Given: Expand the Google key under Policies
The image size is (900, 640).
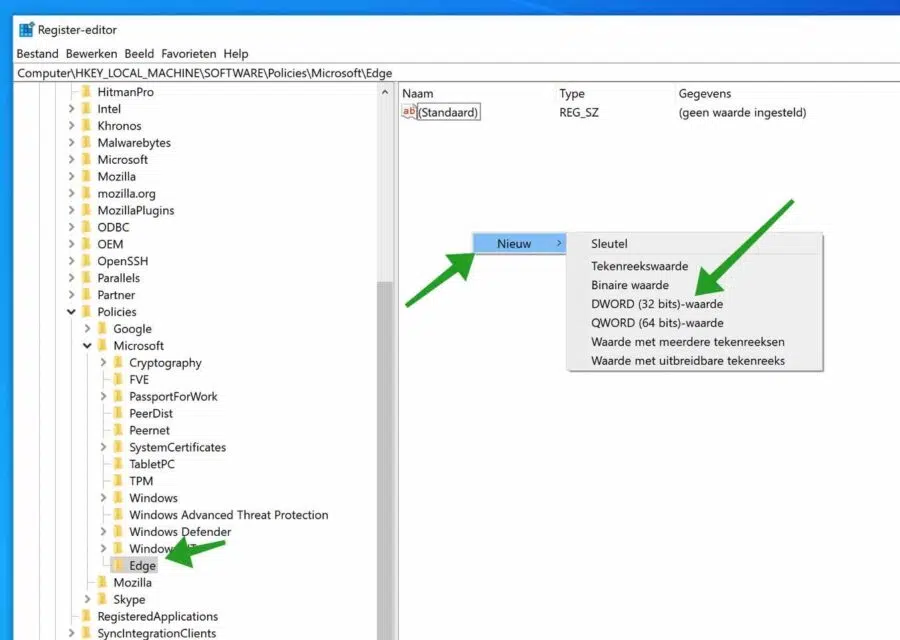Looking at the screenshot, I should [87, 329].
